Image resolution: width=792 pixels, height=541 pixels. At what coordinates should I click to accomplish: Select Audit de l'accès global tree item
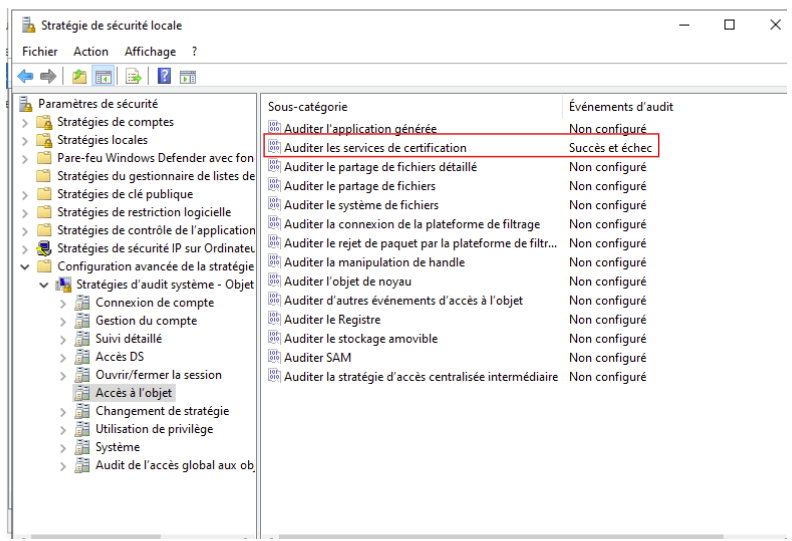174,465
